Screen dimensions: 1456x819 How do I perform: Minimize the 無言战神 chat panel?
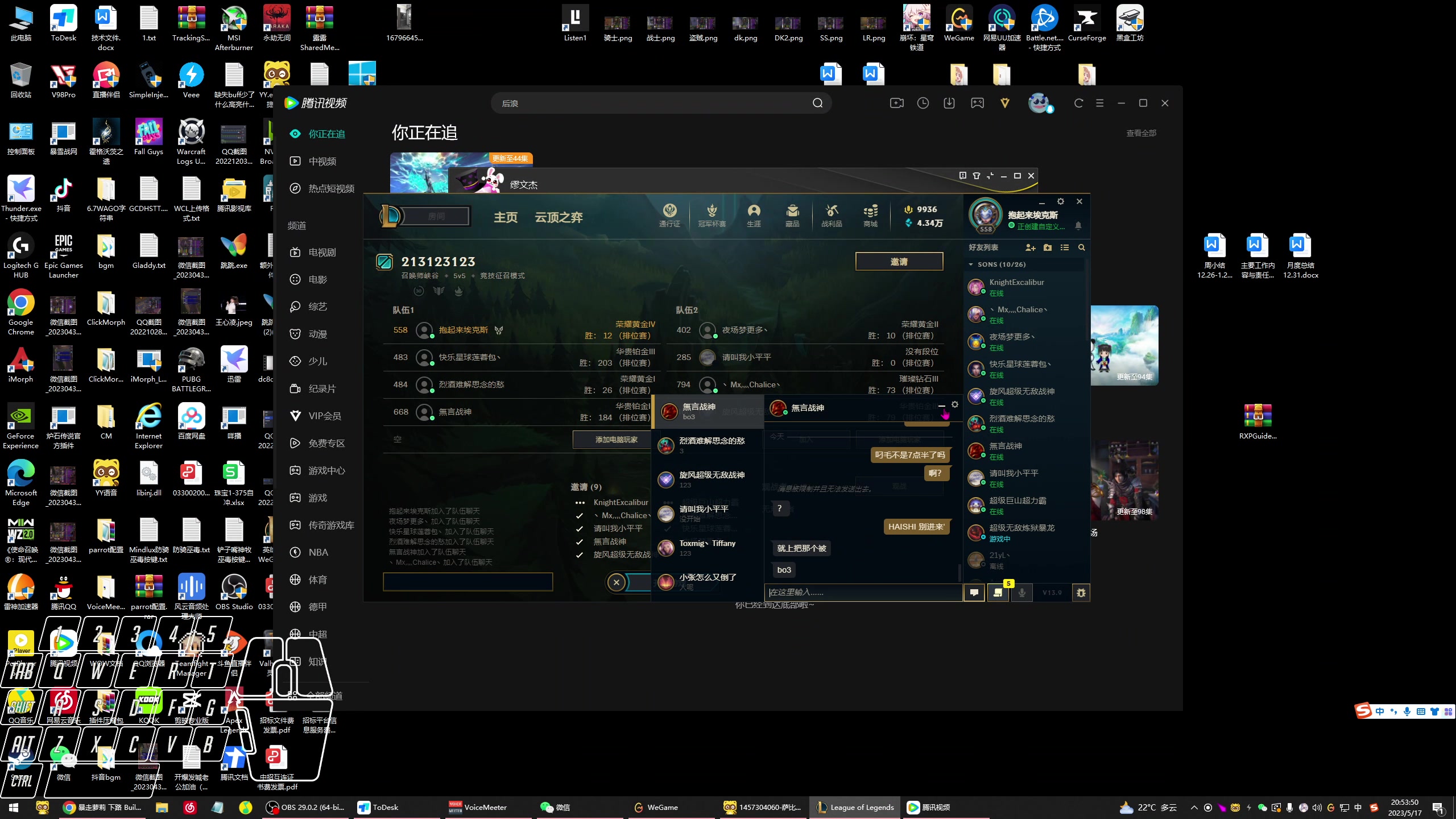942,405
